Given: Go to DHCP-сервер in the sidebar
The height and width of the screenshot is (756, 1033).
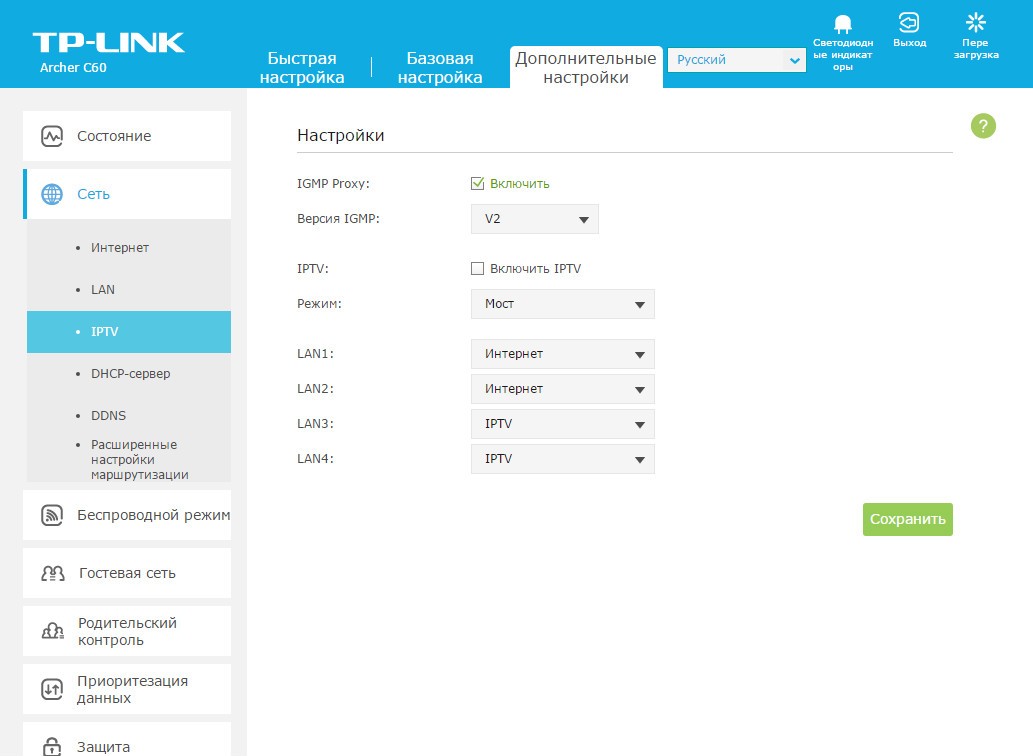Looking at the screenshot, I should pos(130,374).
